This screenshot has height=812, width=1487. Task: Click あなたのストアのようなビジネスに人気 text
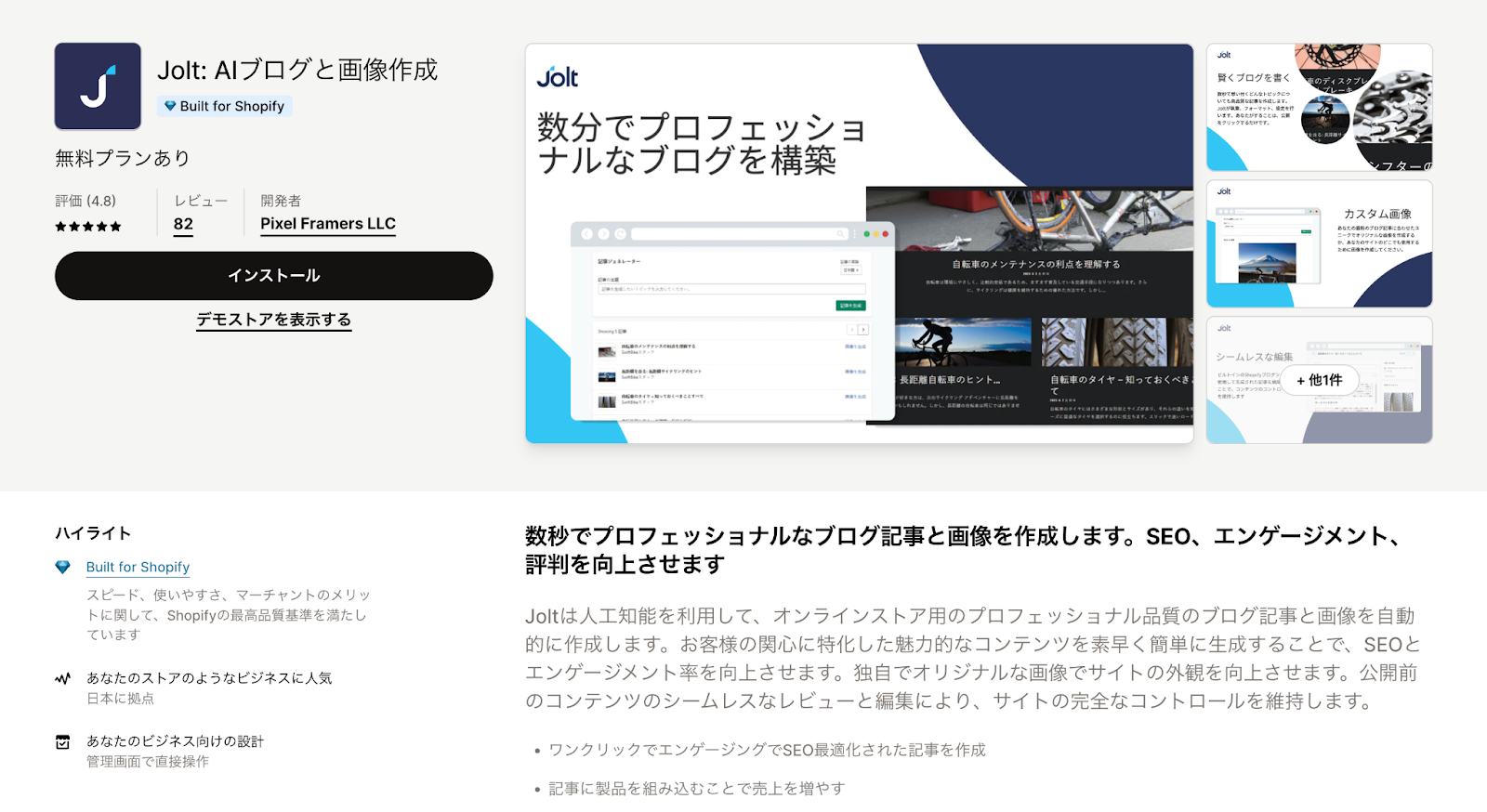[x=209, y=678]
